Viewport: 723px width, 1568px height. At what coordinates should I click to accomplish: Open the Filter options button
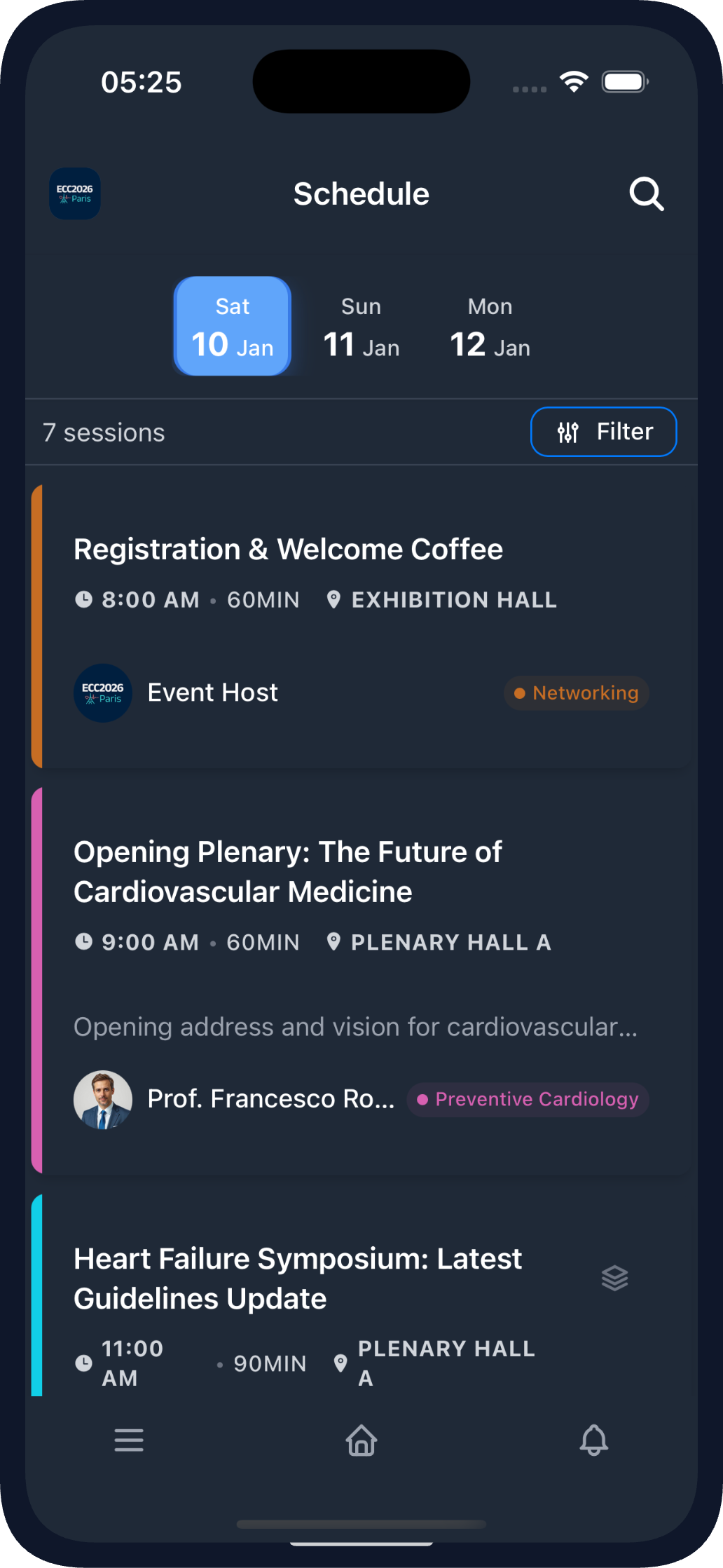click(x=603, y=432)
